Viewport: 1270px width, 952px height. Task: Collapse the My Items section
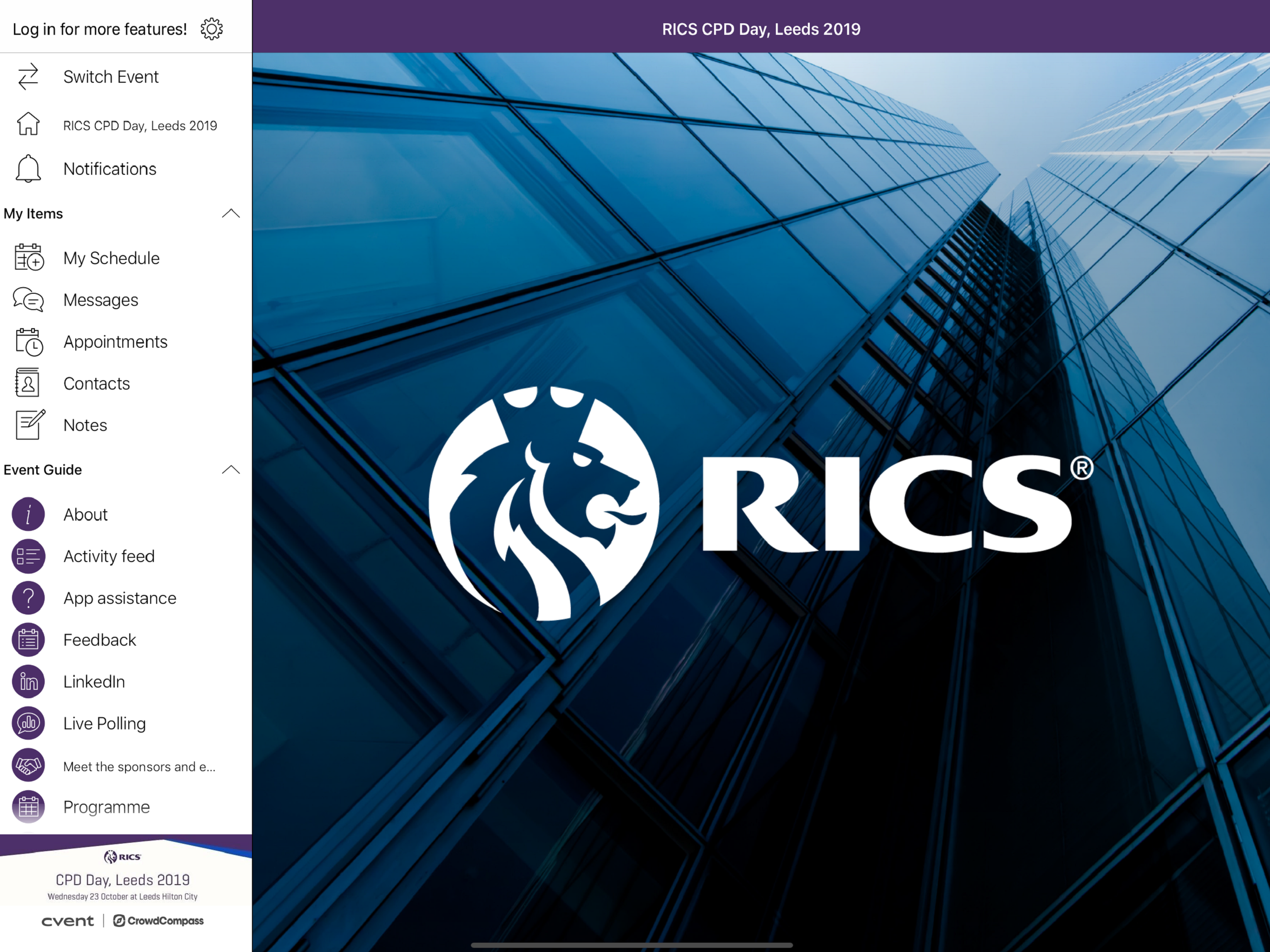(x=231, y=214)
